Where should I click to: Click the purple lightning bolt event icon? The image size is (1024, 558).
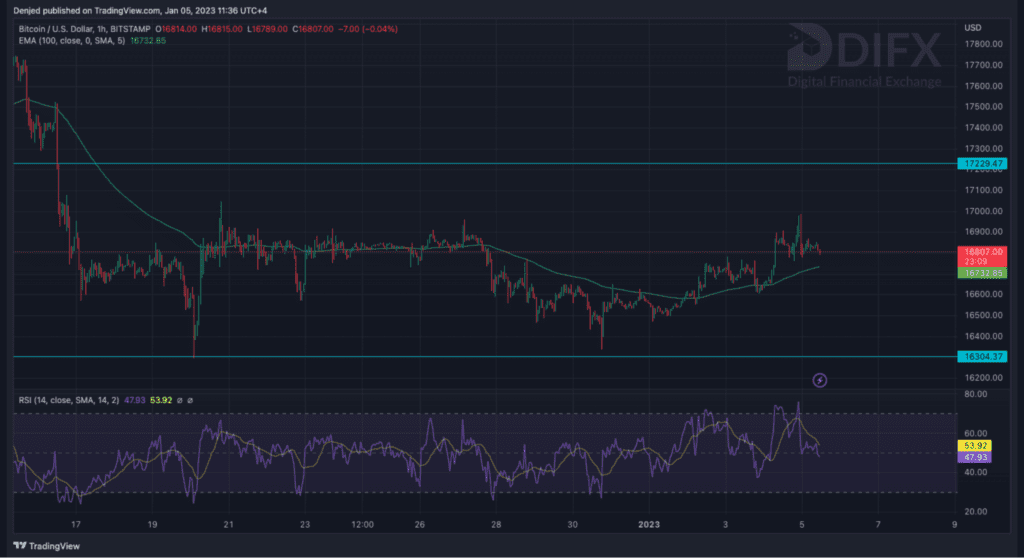point(819,379)
